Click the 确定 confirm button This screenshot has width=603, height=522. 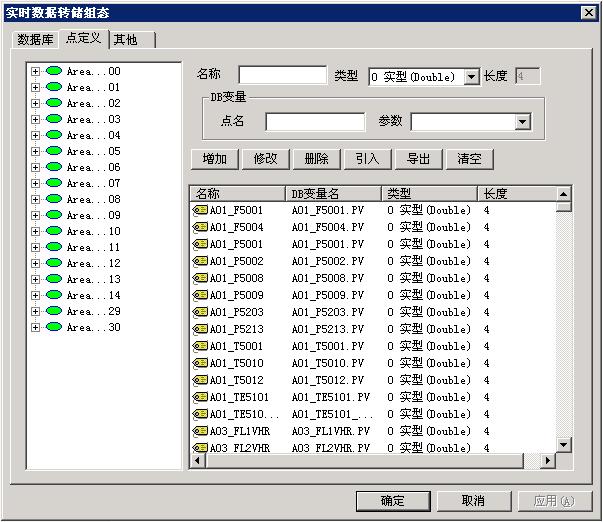click(393, 501)
